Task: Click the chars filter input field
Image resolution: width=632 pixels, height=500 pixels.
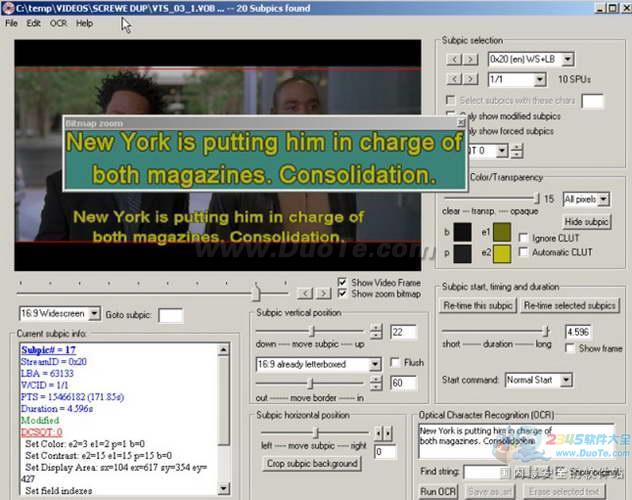Action: click(592, 101)
